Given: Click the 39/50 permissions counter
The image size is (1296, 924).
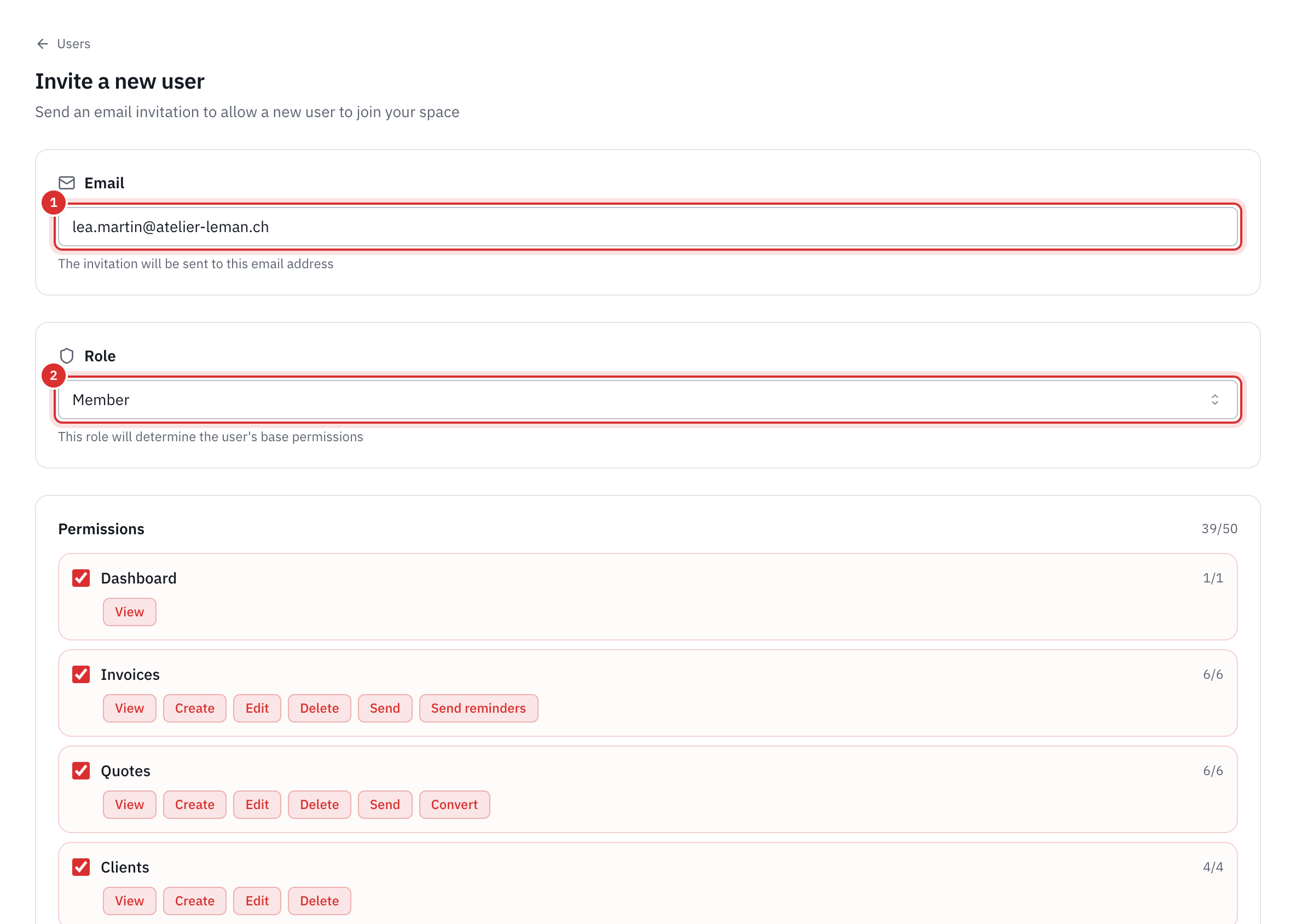Looking at the screenshot, I should pos(1219,529).
